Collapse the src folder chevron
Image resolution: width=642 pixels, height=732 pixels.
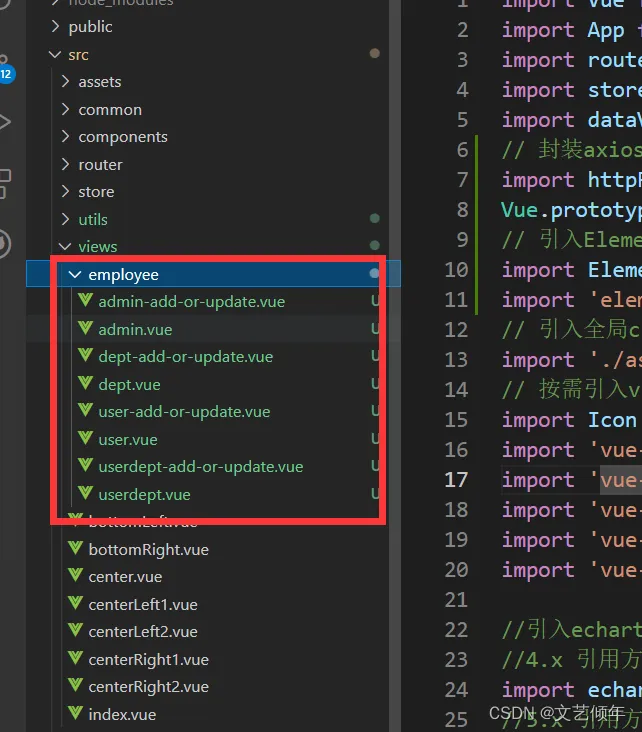(55, 55)
